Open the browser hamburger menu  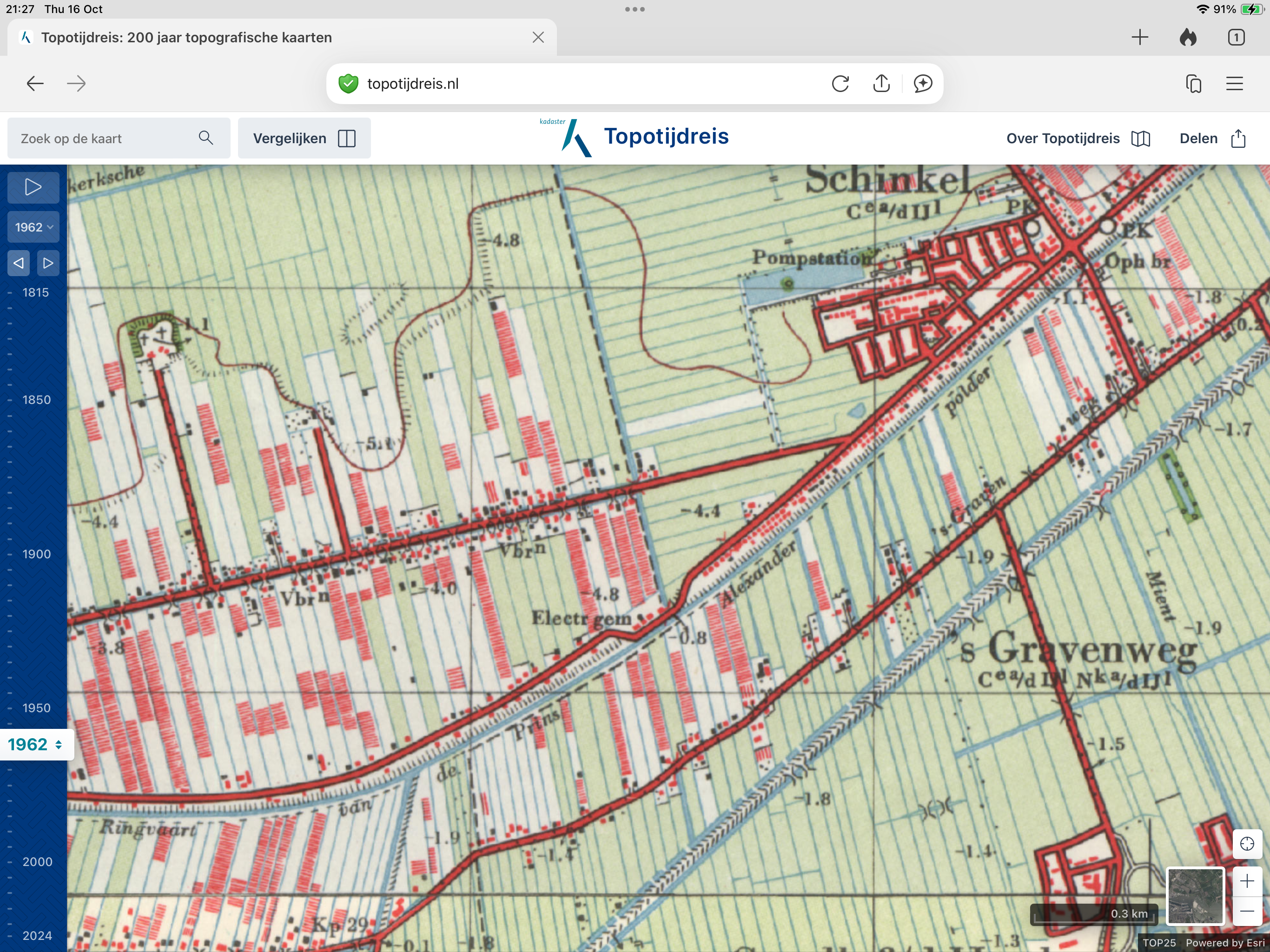point(1234,84)
